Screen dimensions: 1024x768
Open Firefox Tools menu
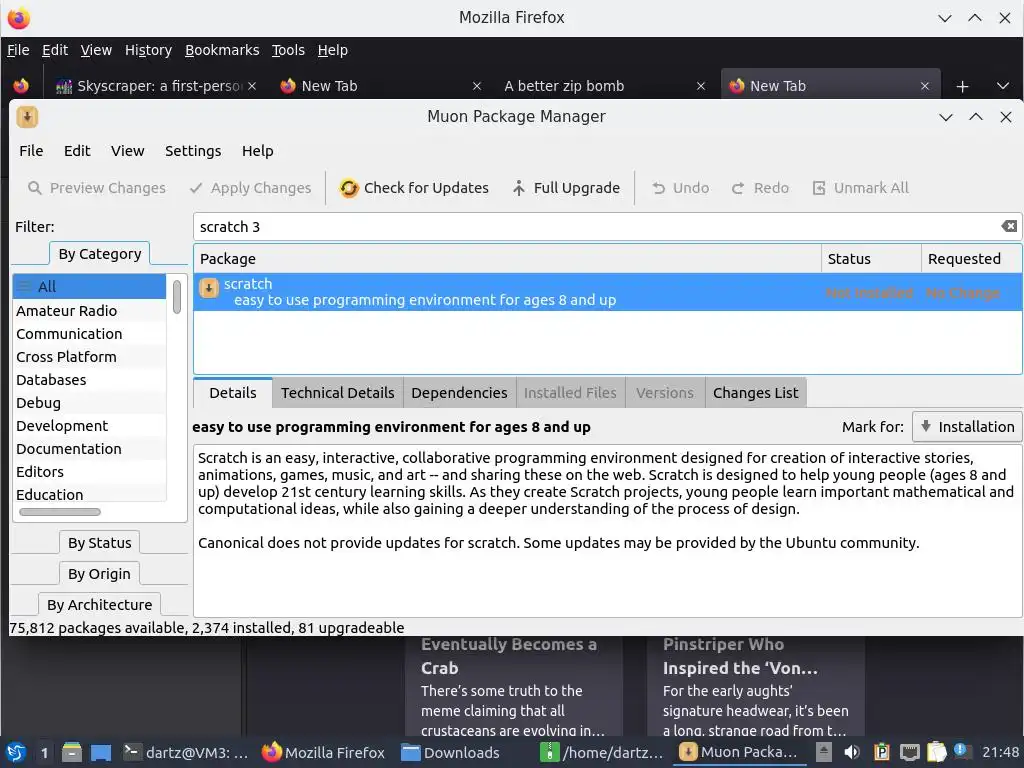(x=288, y=50)
